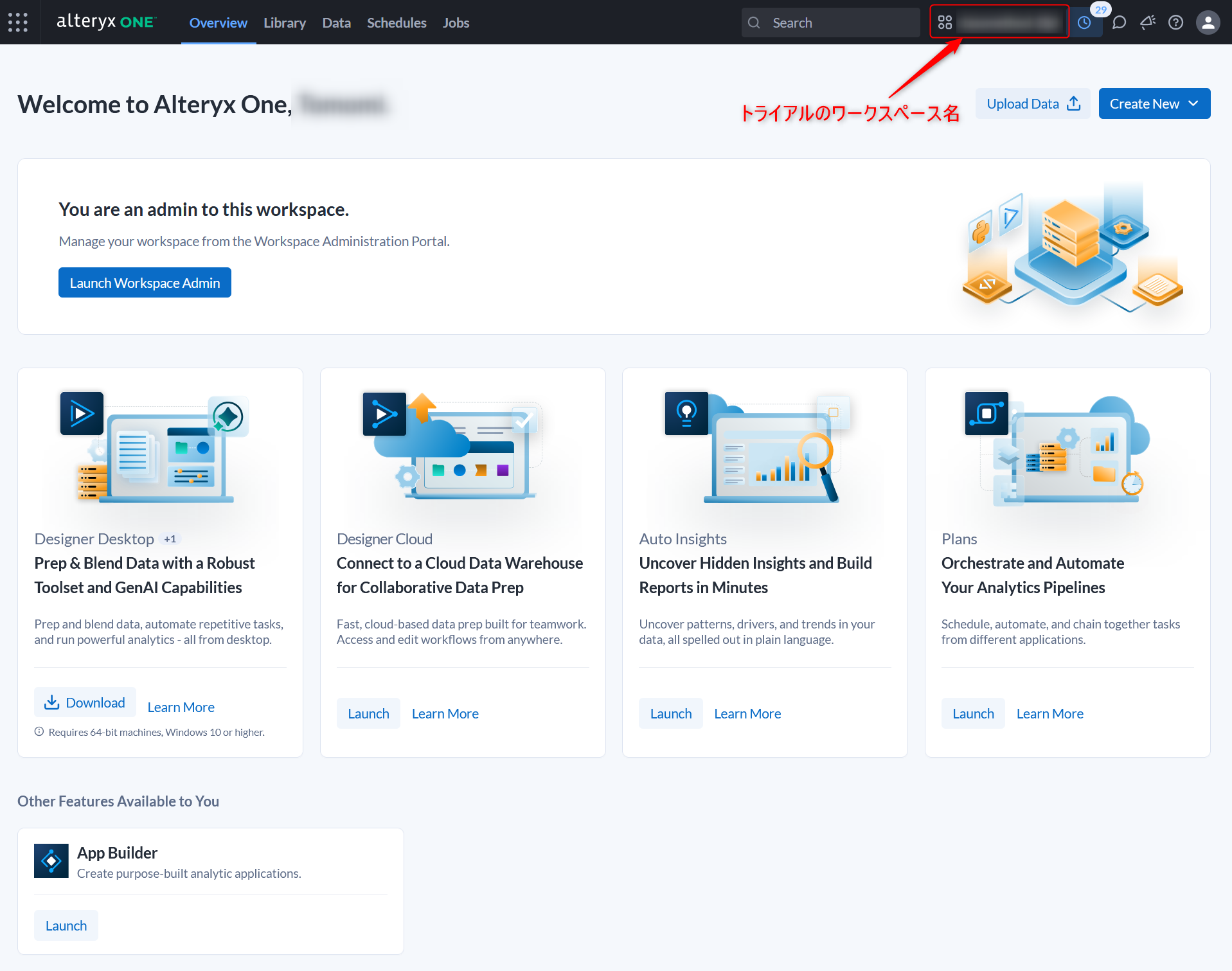
Task: Open Learn More for Designer Desktop
Action: tap(181, 707)
